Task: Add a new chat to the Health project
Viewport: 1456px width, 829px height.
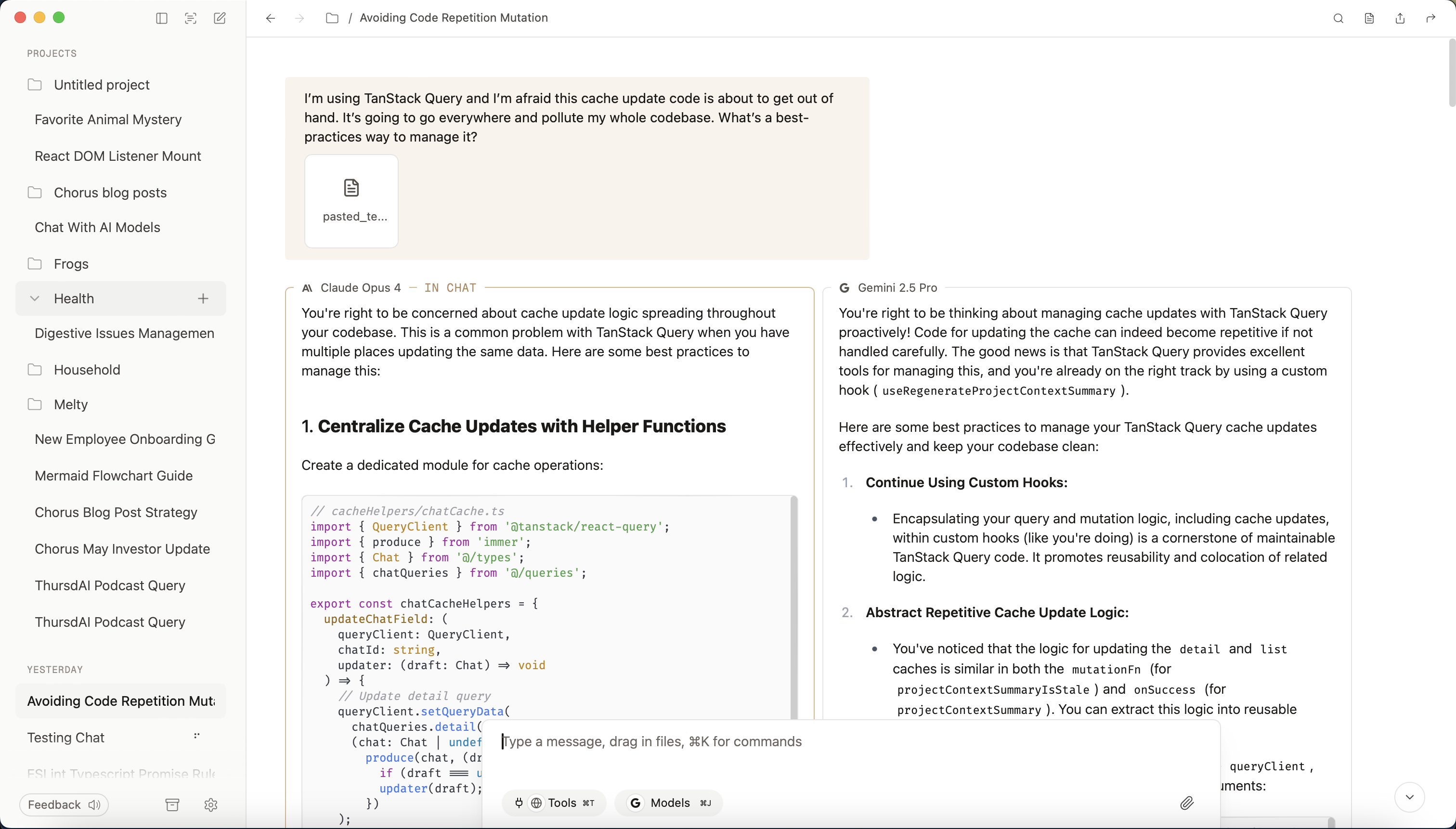Action: click(203, 298)
